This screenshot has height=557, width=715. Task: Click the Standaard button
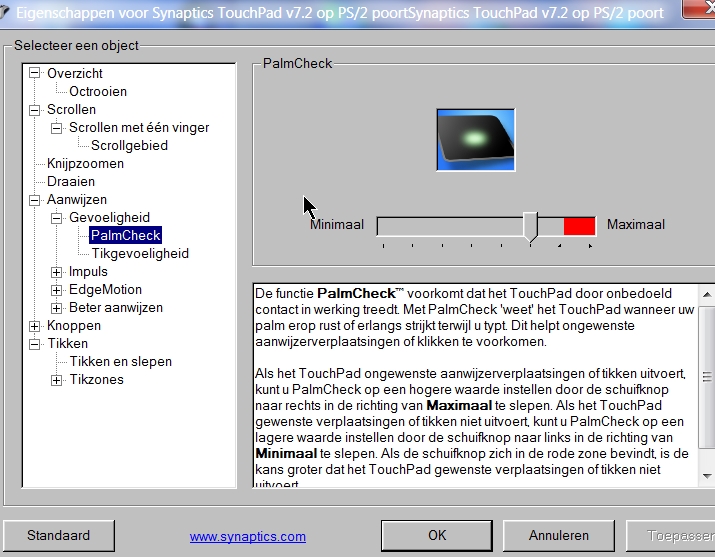58,536
